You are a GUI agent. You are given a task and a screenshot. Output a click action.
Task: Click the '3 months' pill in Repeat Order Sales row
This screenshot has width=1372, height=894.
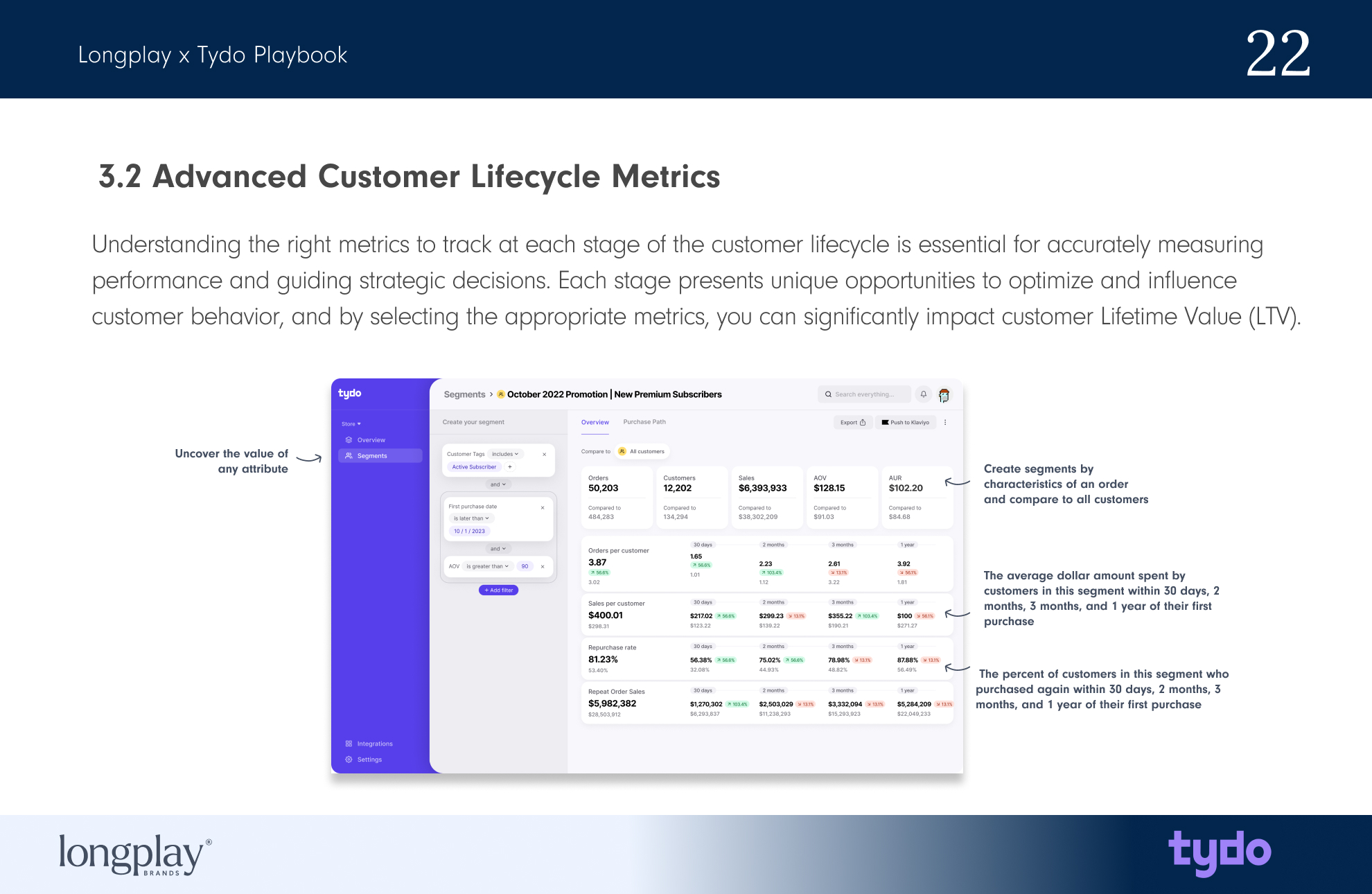843,690
